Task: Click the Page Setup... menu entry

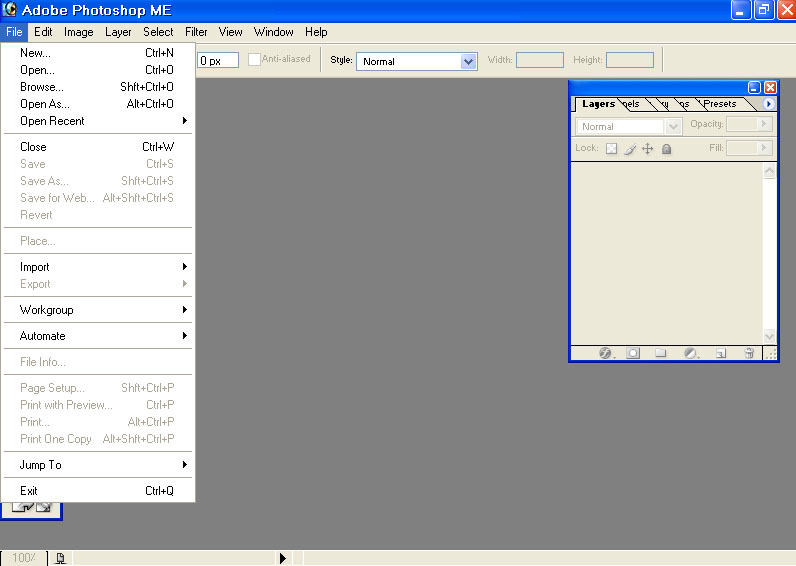Action: tap(97, 388)
